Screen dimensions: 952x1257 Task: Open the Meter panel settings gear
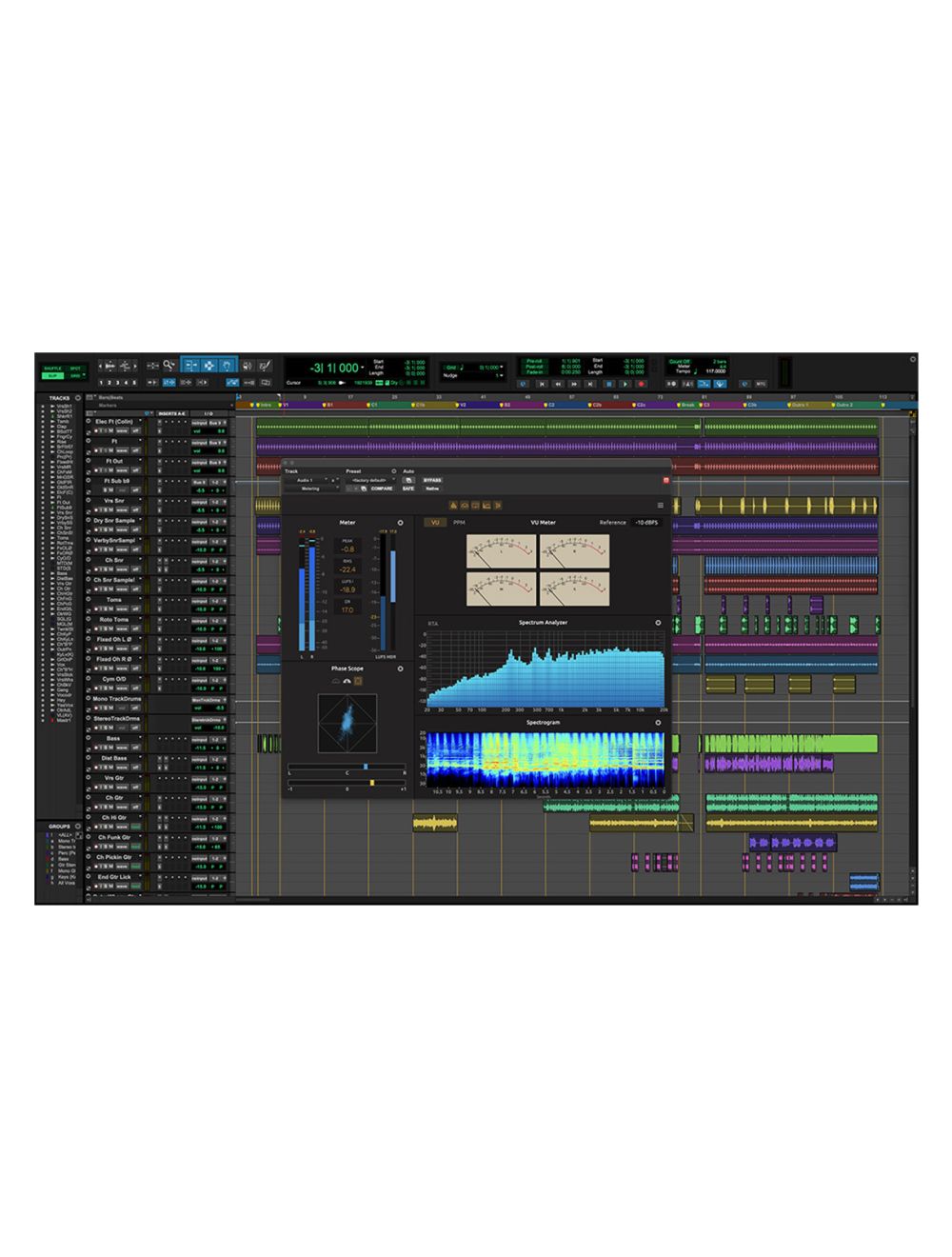point(399,521)
